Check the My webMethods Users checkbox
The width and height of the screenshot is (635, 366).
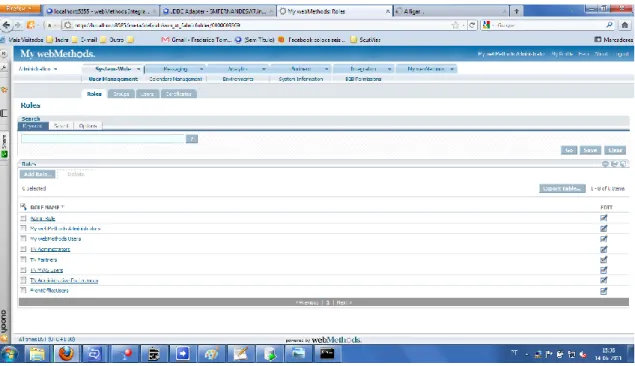23,239
